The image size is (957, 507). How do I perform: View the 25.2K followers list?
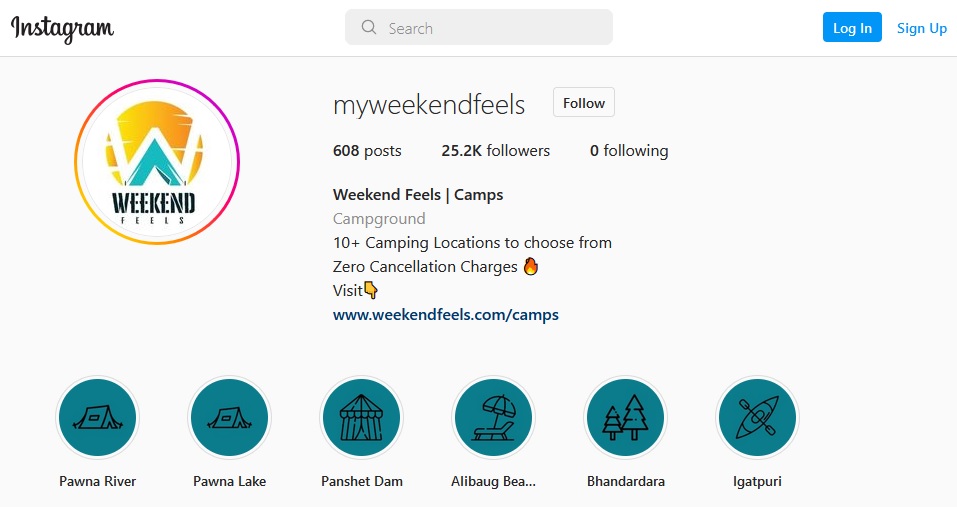[495, 151]
